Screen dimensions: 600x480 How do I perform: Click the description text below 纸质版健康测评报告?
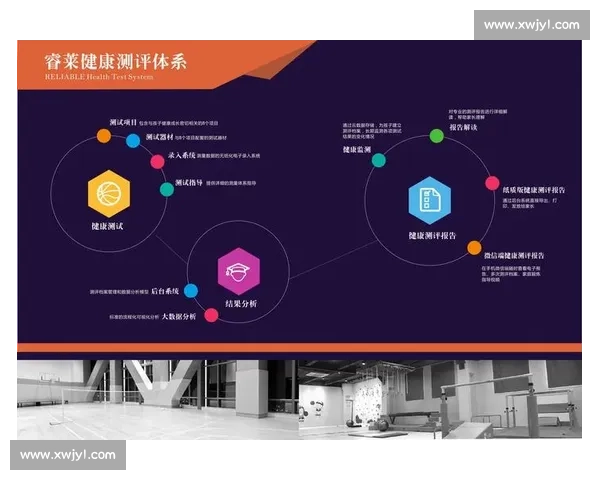[x=530, y=203]
